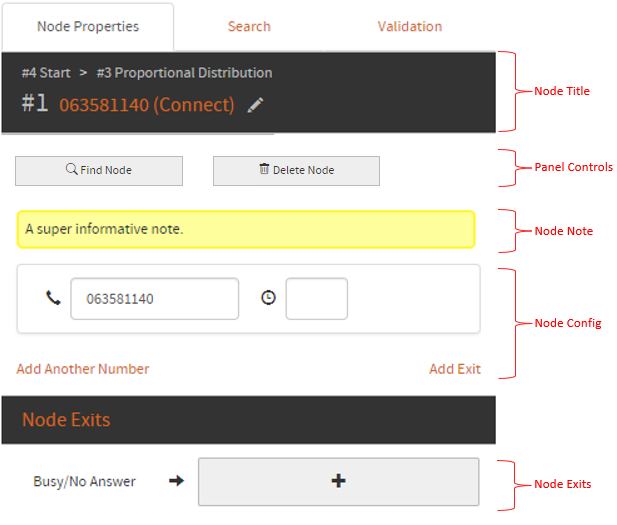Focus the phone number field containing 063581140

click(x=154, y=299)
